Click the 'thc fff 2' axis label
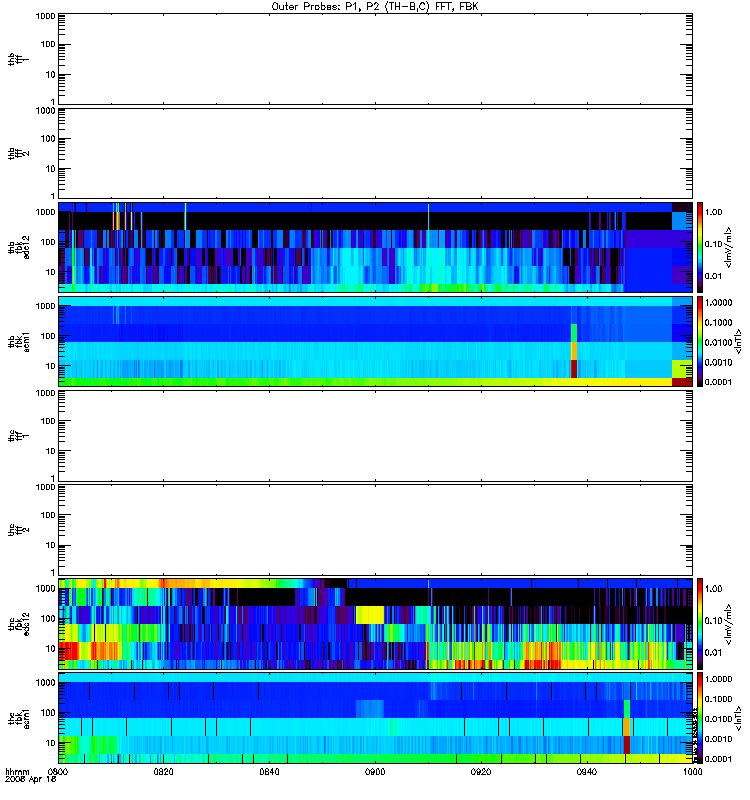The width and height of the screenshot is (750, 800). pos(19,530)
